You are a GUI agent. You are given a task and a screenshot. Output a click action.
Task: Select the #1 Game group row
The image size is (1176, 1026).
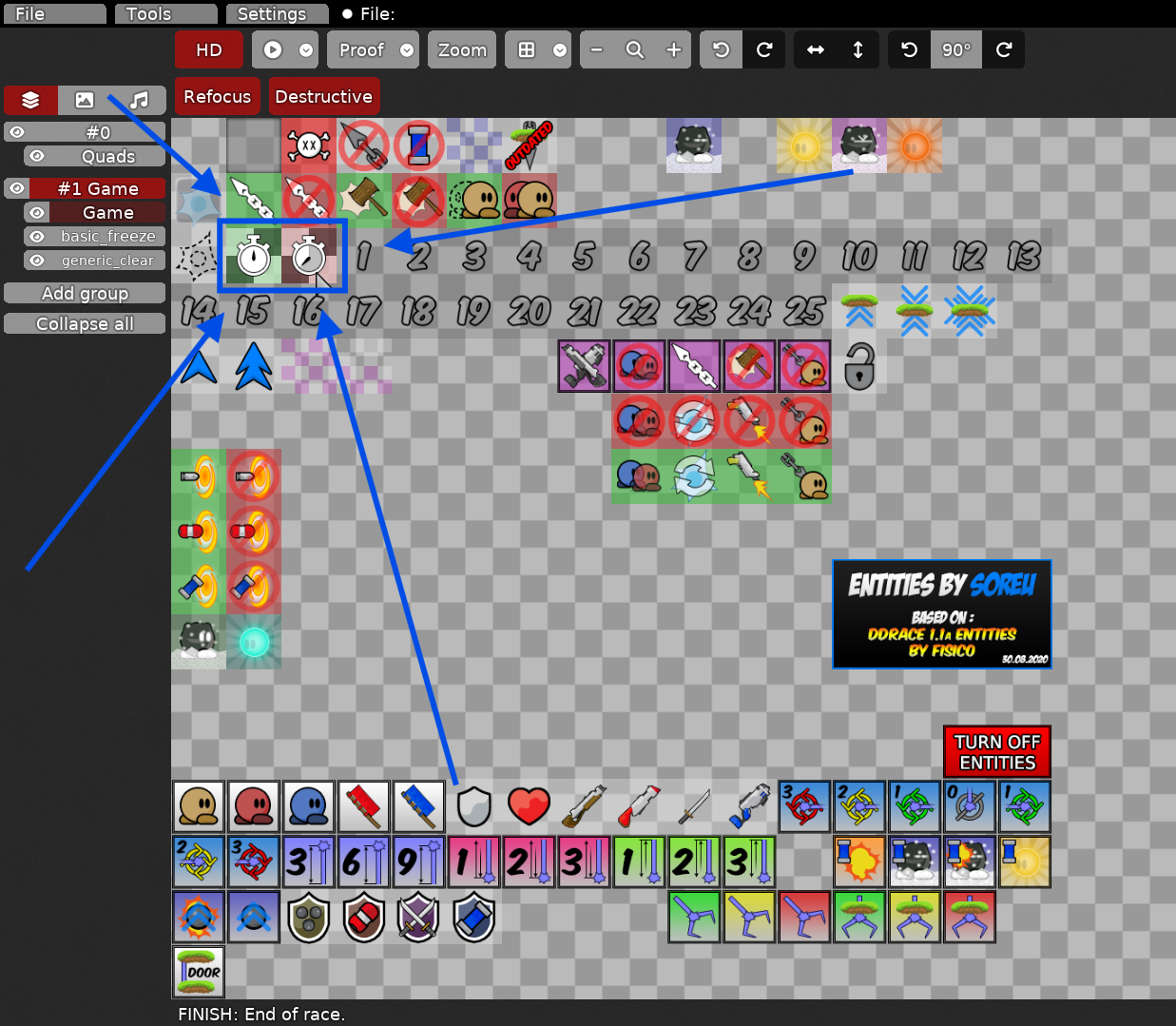tap(98, 188)
